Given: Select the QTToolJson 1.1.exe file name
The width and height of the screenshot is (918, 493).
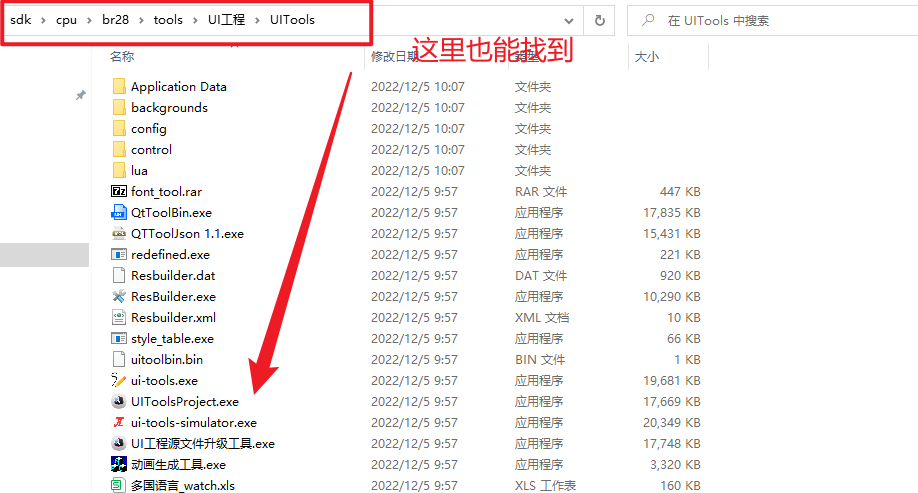Looking at the screenshot, I should point(187,234).
